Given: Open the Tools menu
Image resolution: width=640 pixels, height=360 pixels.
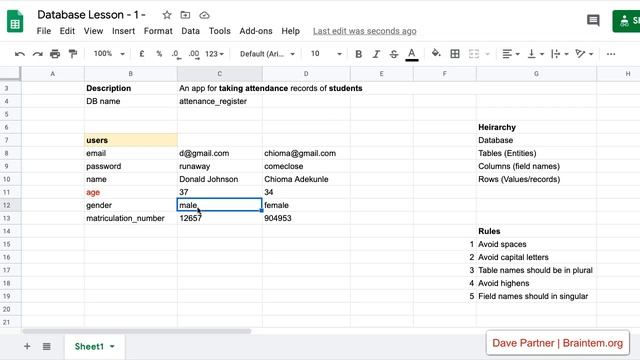Looking at the screenshot, I should tap(220, 31).
